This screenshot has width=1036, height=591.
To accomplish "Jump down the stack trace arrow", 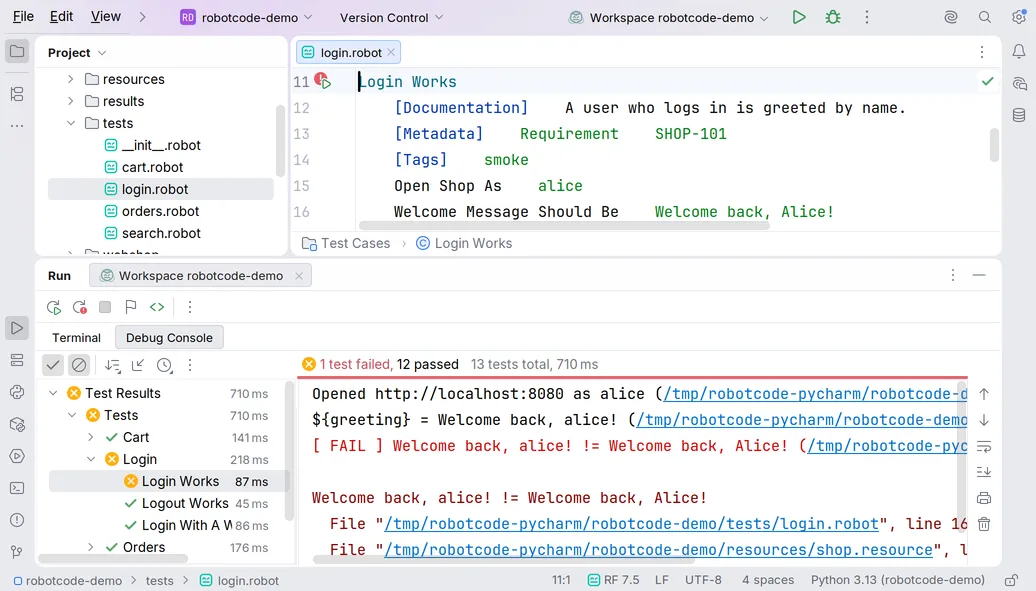I will tap(984, 420).
